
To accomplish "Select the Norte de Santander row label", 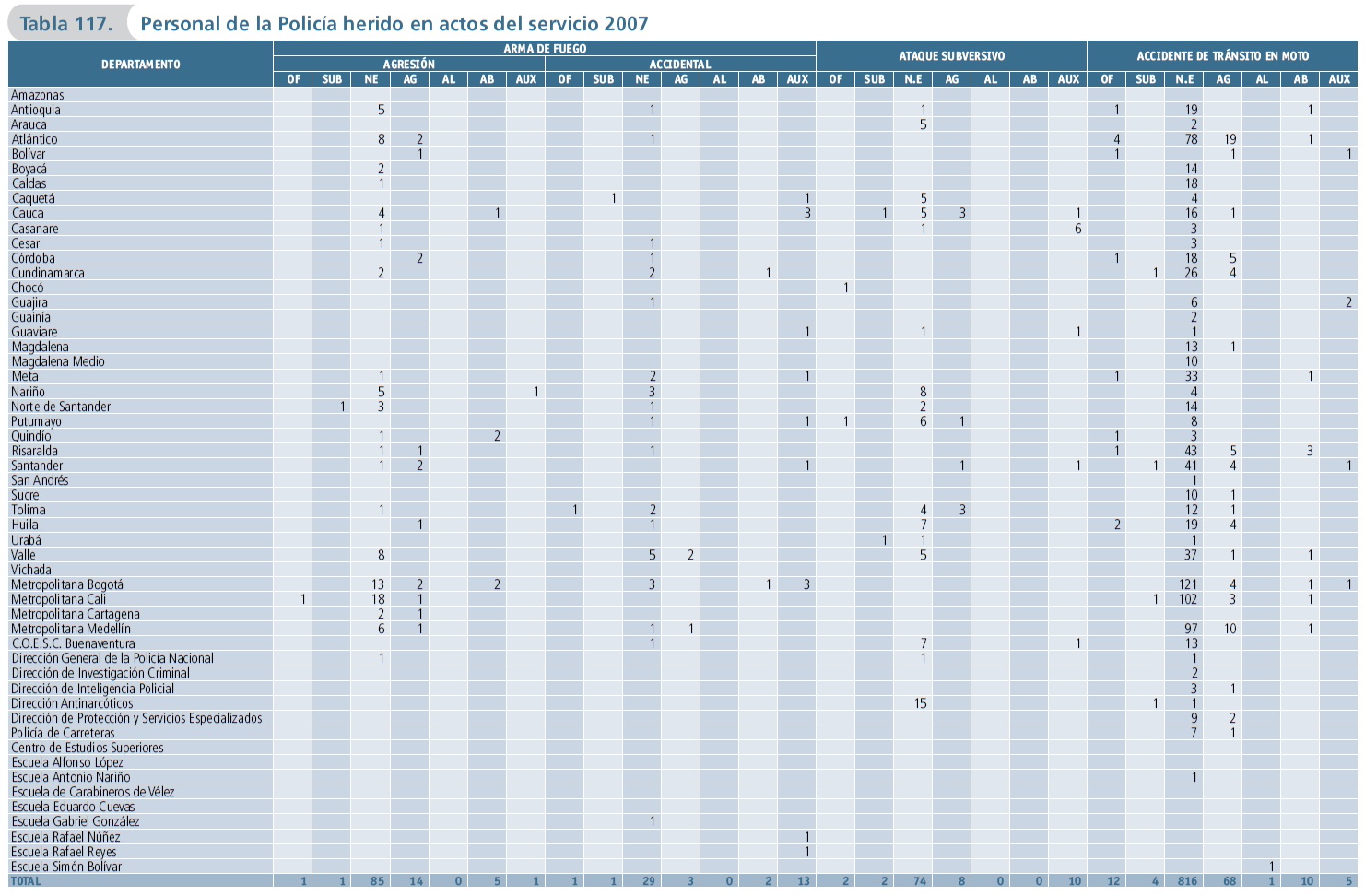I will coord(61,407).
